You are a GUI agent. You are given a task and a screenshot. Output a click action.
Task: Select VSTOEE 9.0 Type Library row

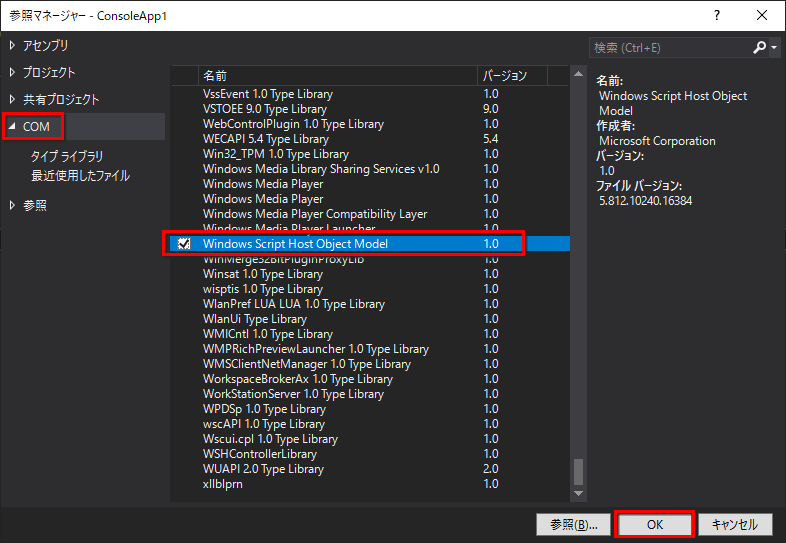coord(369,109)
